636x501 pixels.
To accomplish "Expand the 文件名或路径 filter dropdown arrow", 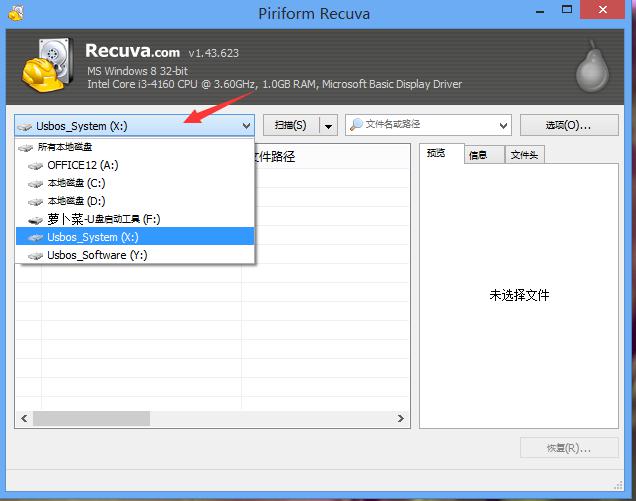I will 503,125.
